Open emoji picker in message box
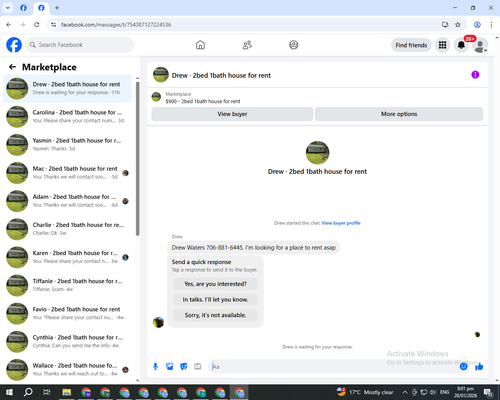 [x=463, y=367]
